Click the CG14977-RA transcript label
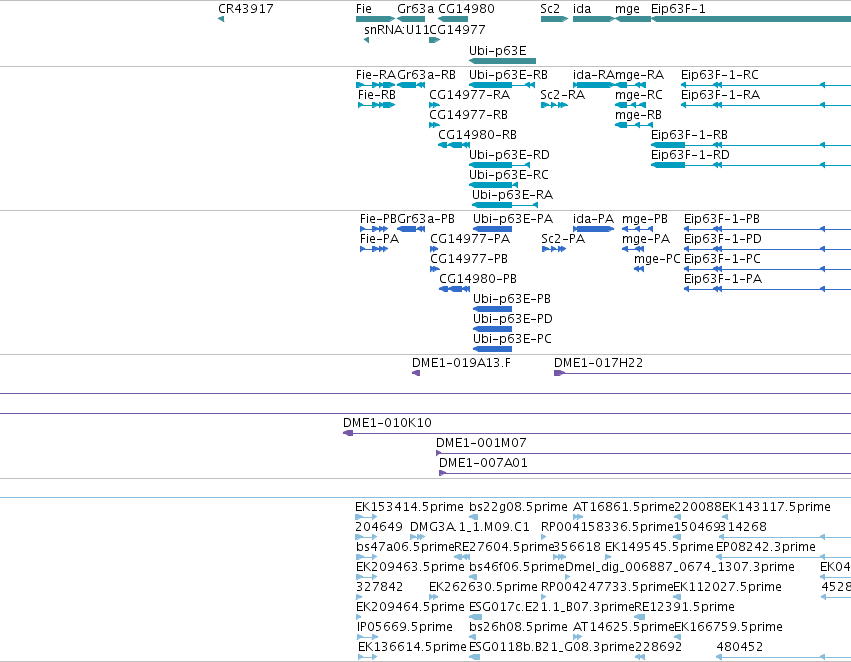The height and width of the screenshot is (662, 851). 469,94
